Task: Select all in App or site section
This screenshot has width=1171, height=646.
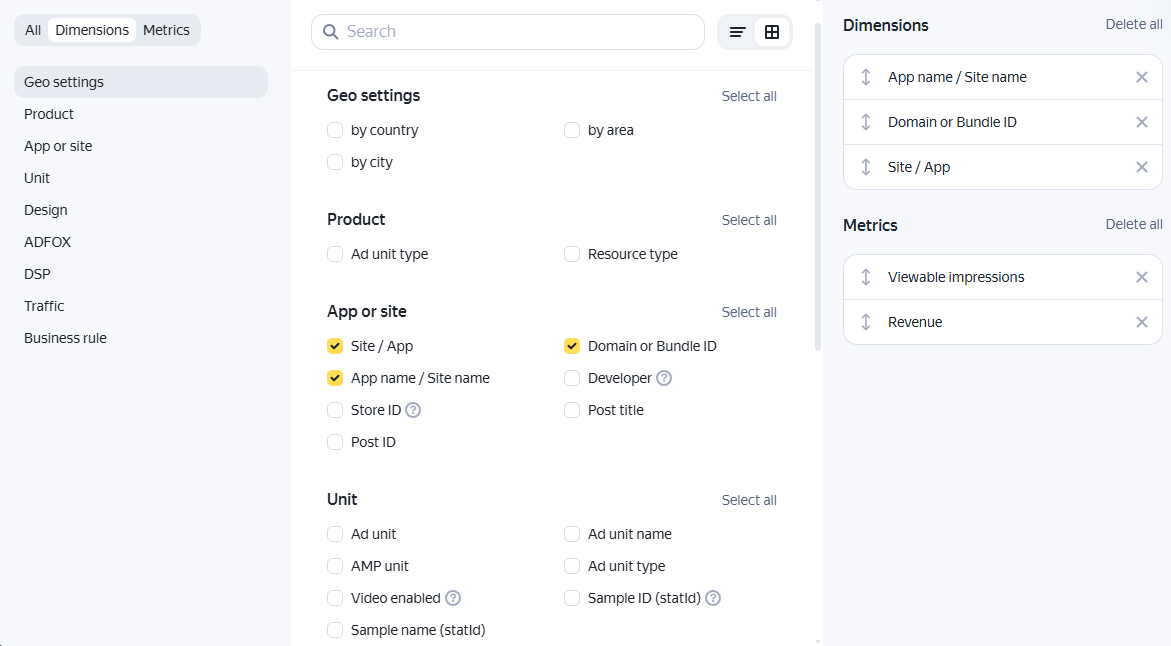Action: 749,312
